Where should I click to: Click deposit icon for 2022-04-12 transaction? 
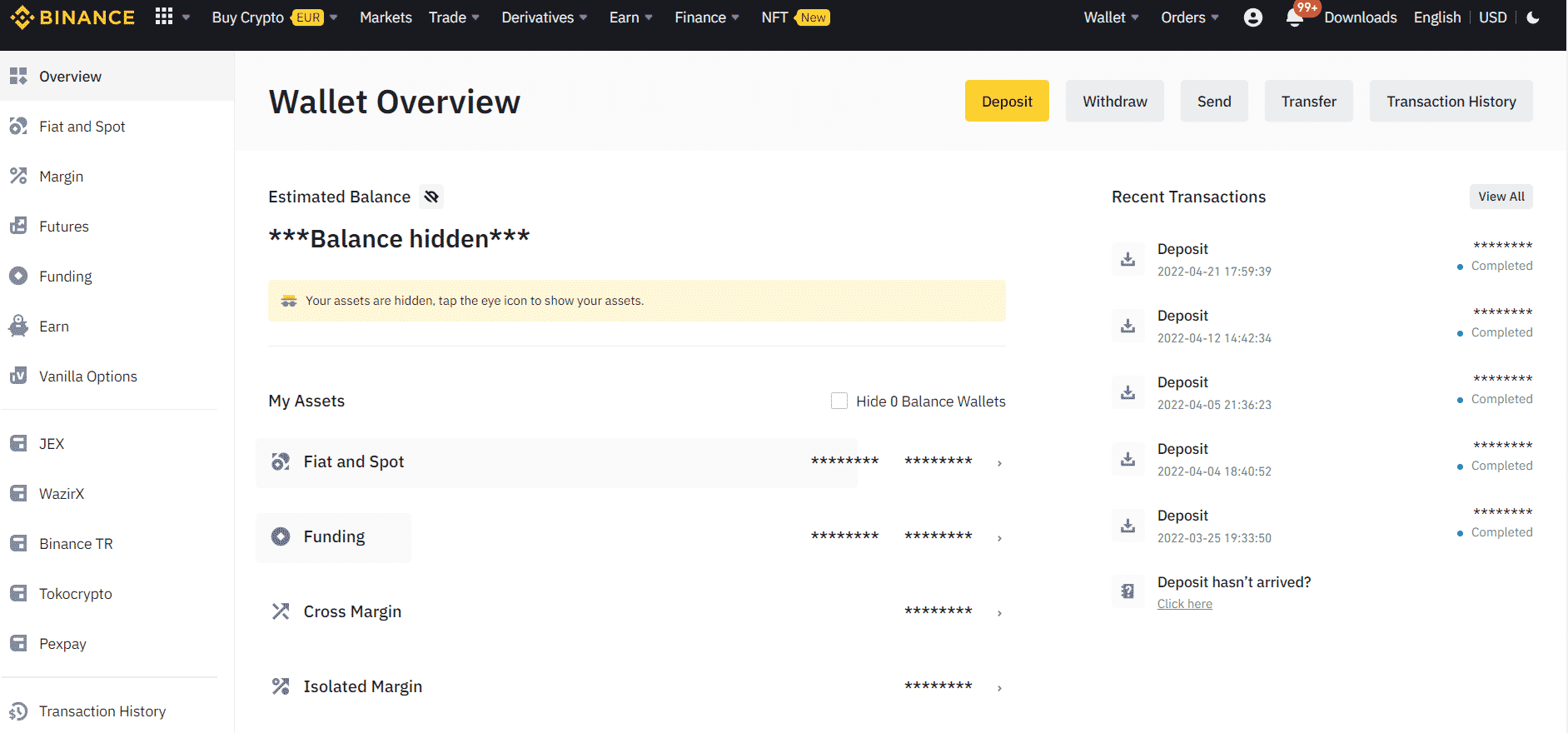click(x=1127, y=326)
